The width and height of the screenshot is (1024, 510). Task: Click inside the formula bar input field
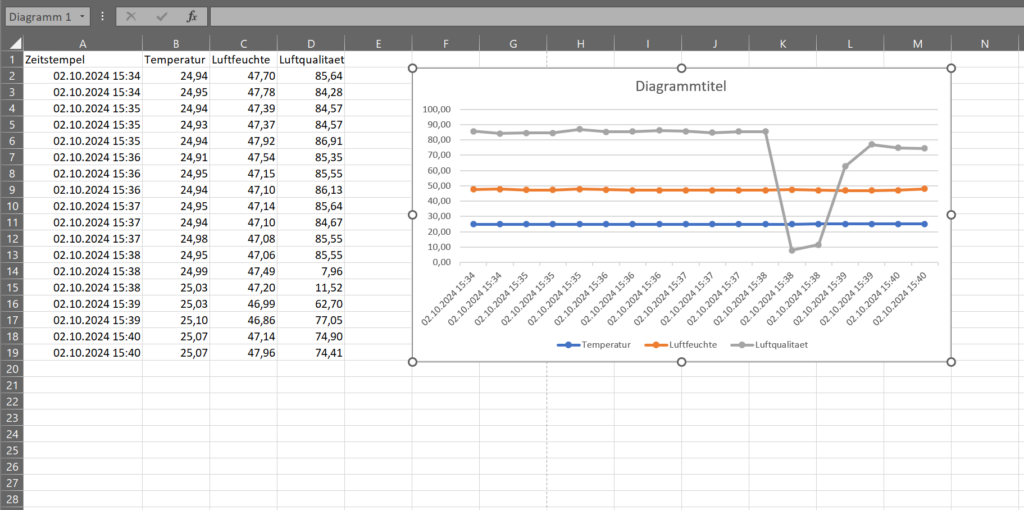(x=600, y=17)
